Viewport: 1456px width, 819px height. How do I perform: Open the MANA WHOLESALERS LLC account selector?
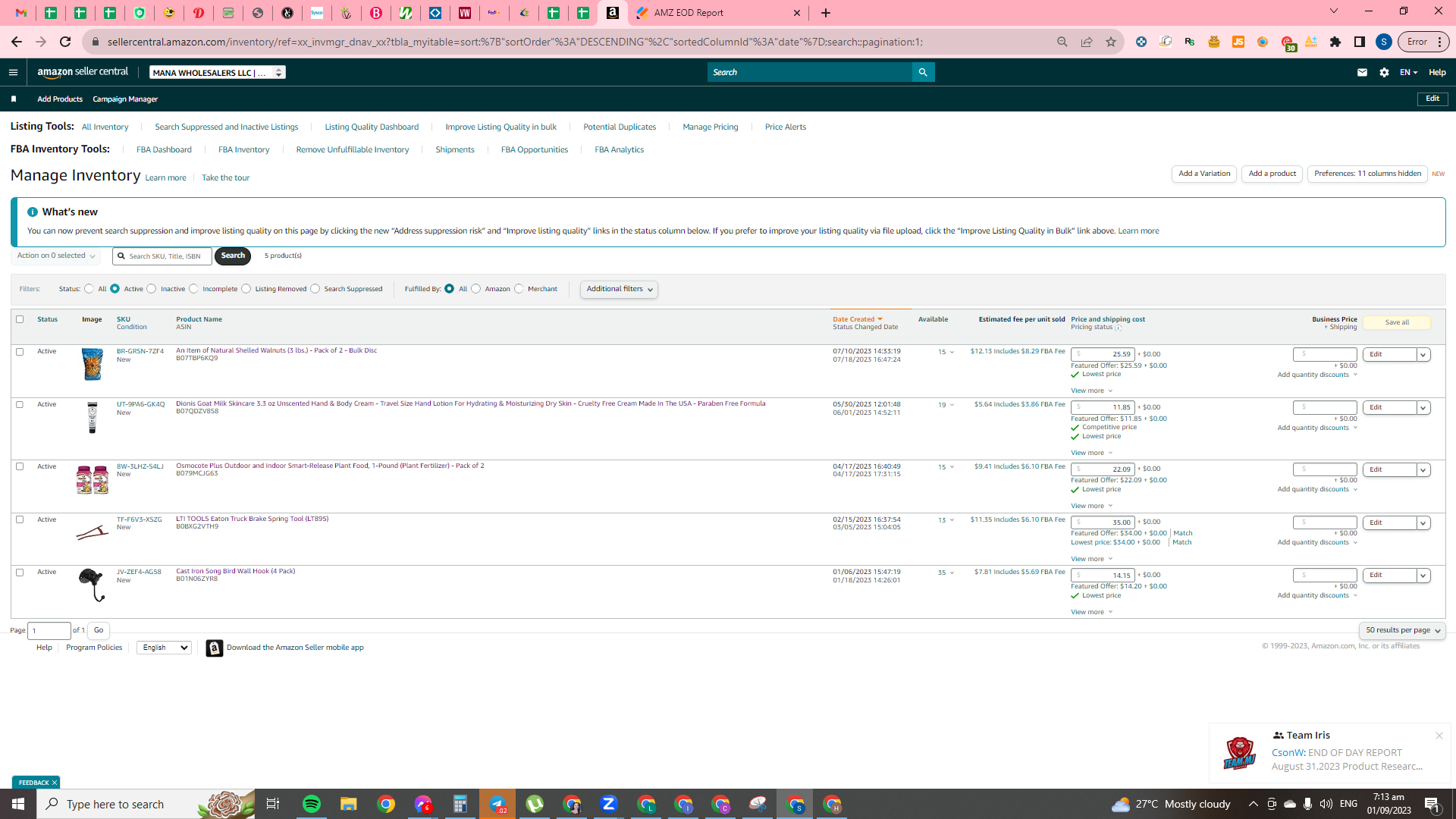coord(218,73)
